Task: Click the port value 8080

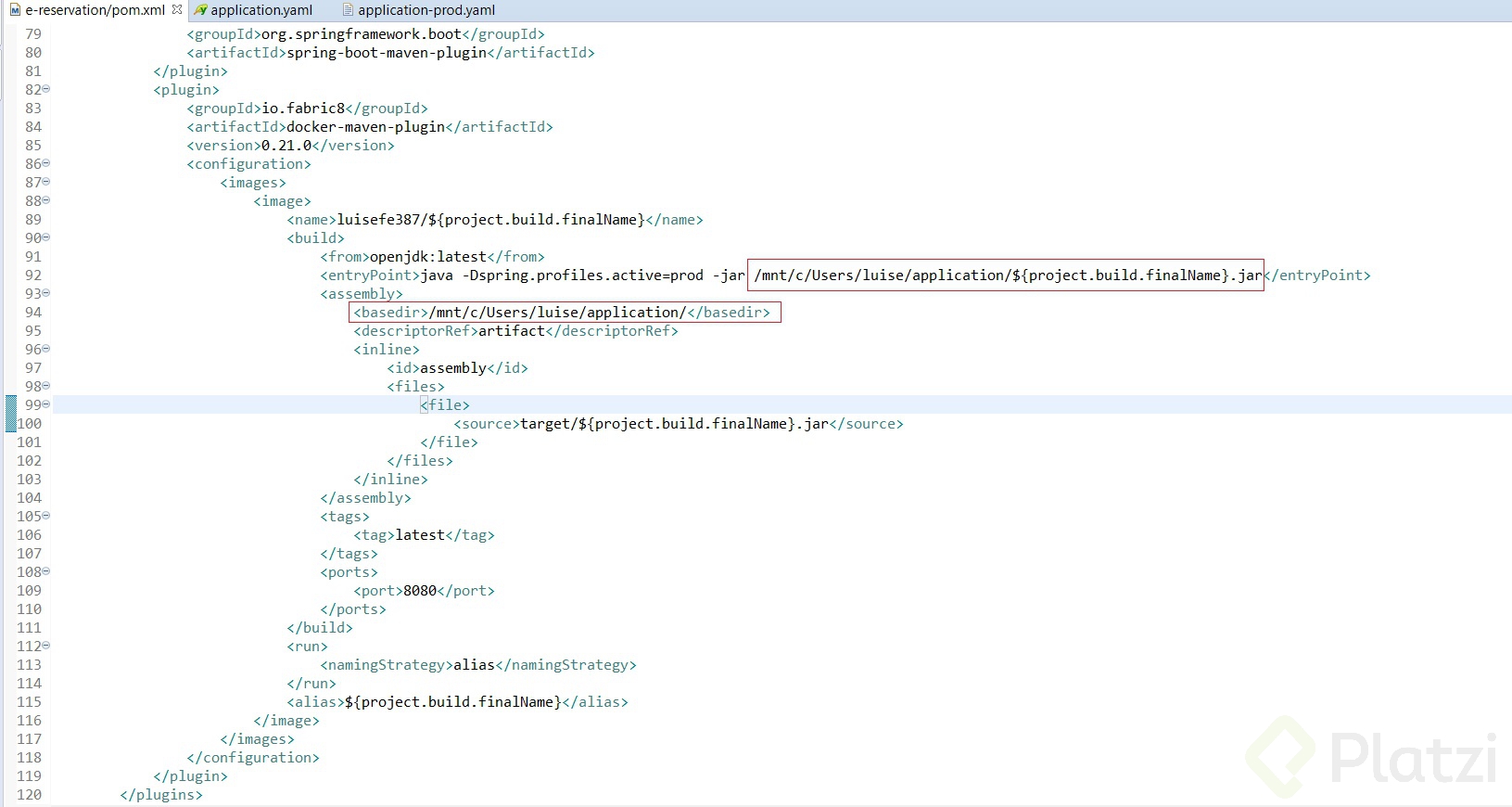Action: coord(420,591)
